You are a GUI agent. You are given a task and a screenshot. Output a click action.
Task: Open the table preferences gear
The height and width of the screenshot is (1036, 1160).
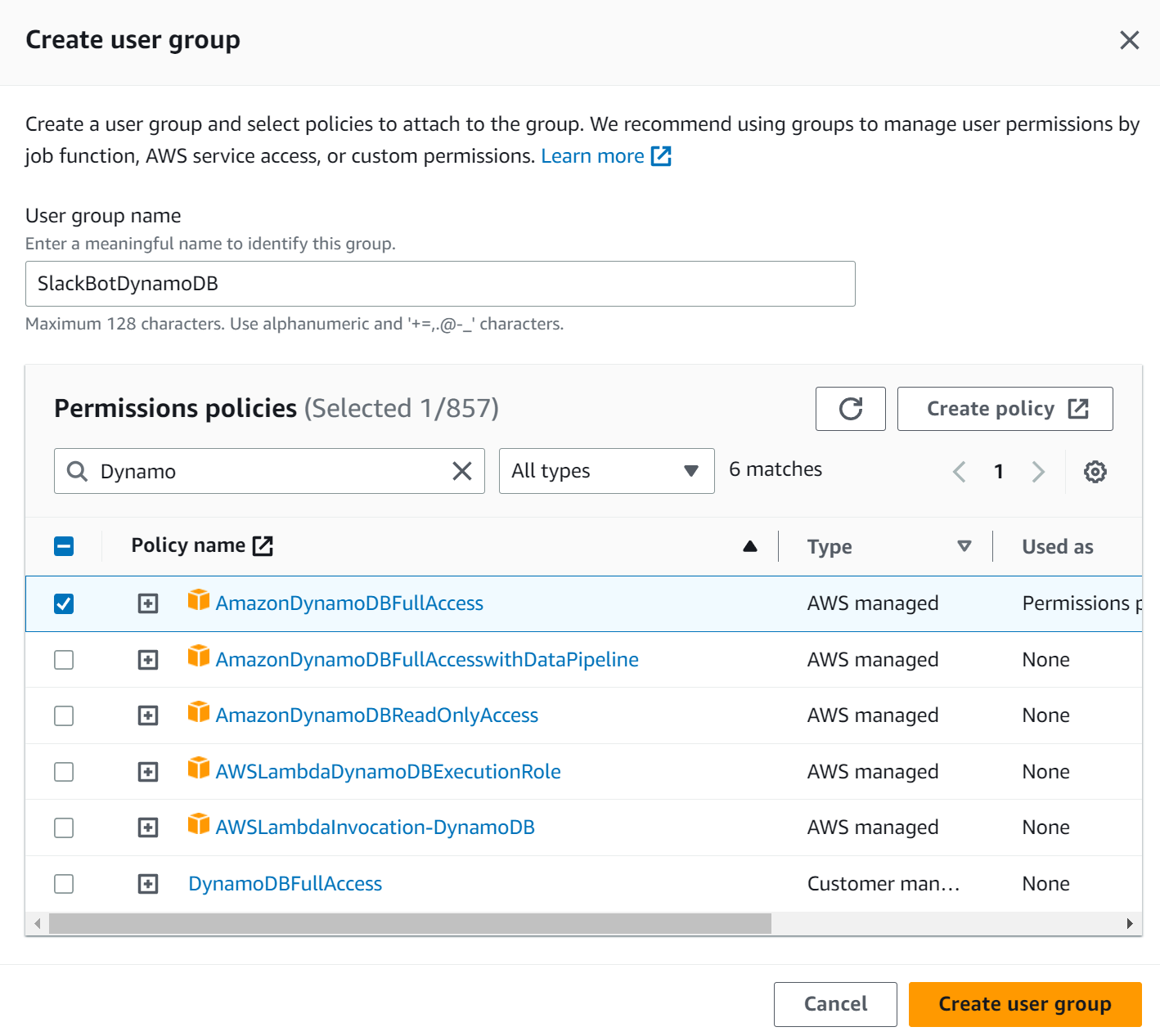coord(1095,471)
